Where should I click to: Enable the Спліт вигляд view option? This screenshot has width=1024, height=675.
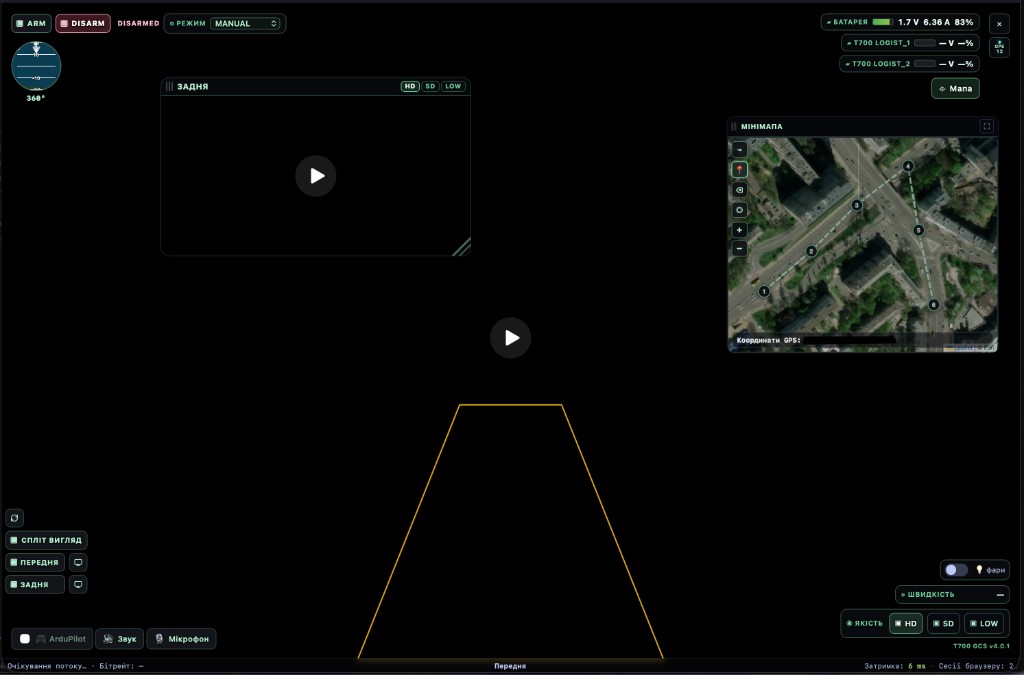pos(46,540)
